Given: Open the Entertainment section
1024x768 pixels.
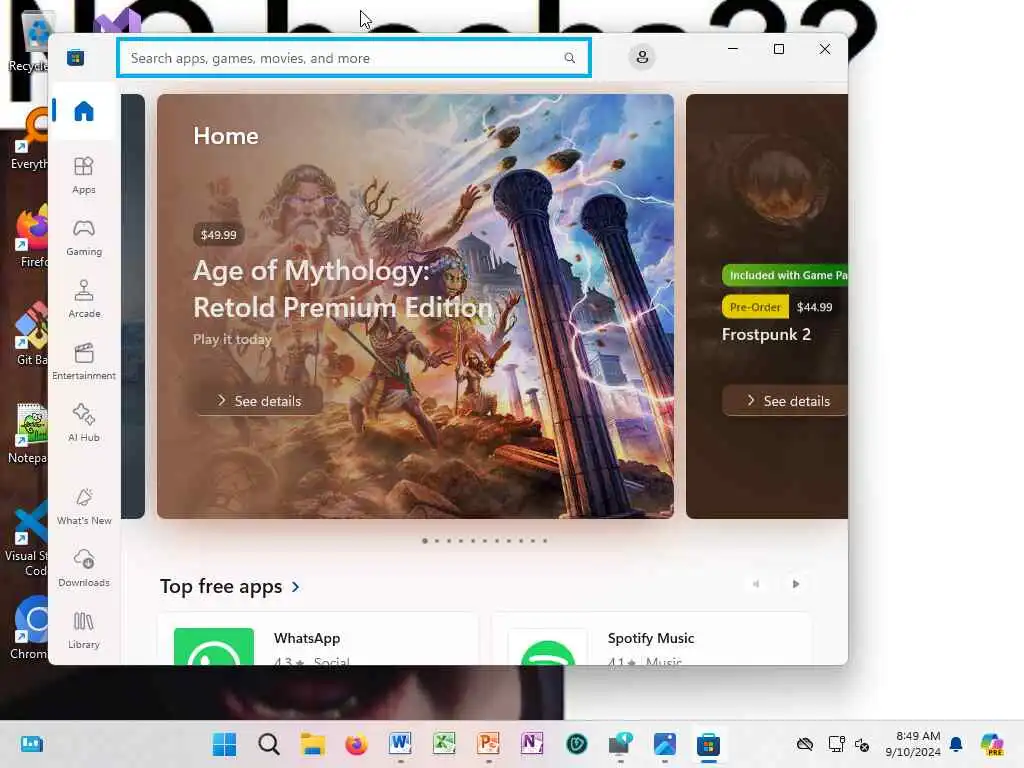Looking at the screenshot, I should tap(84, 361).
